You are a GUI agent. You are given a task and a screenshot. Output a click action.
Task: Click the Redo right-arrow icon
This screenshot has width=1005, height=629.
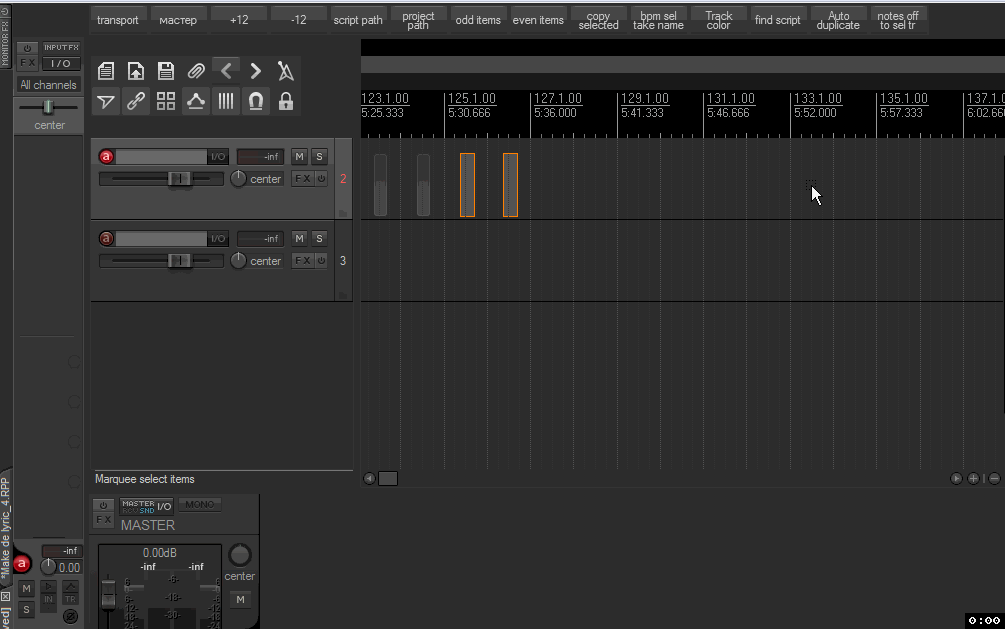256,71
